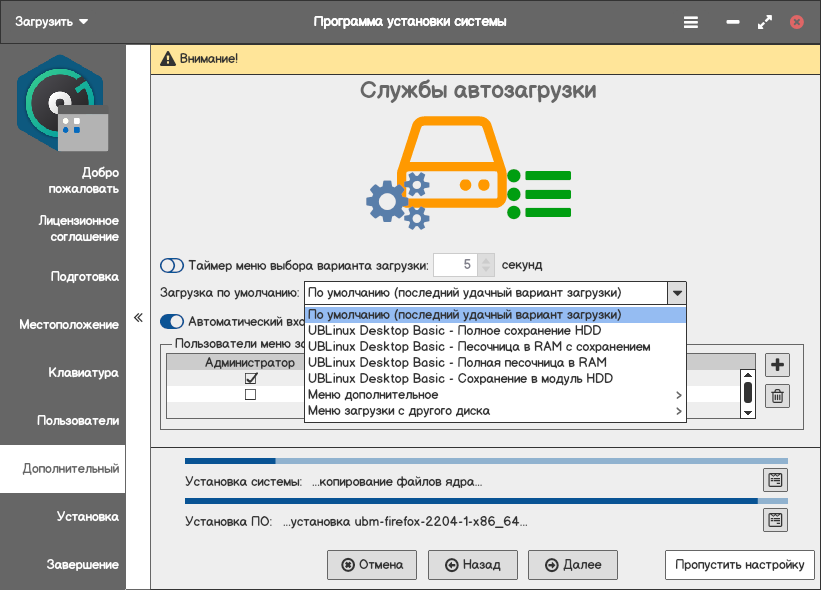Click the system installation progress bar
This screenshot has width=821, height=590.
(486, 461)
